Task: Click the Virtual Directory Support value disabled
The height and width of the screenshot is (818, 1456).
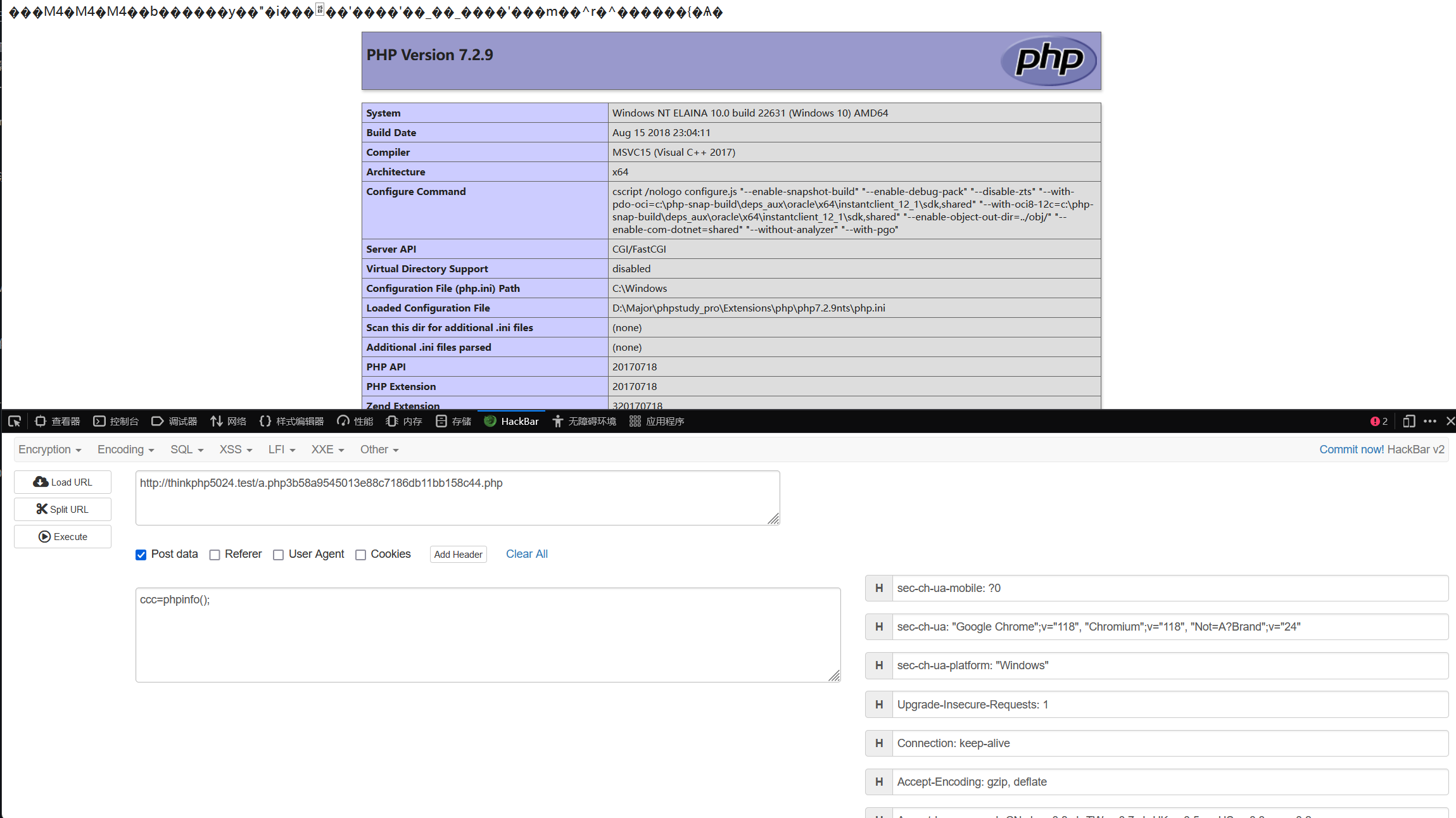Action: click(631, 268)
